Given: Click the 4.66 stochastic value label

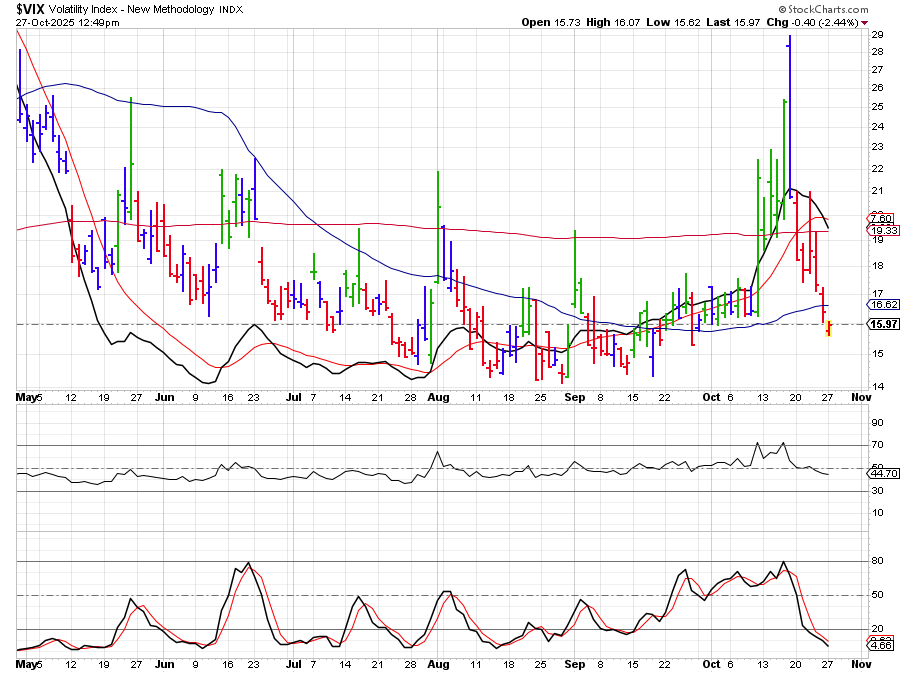Looking at the screenshot, I should point(880,646).
